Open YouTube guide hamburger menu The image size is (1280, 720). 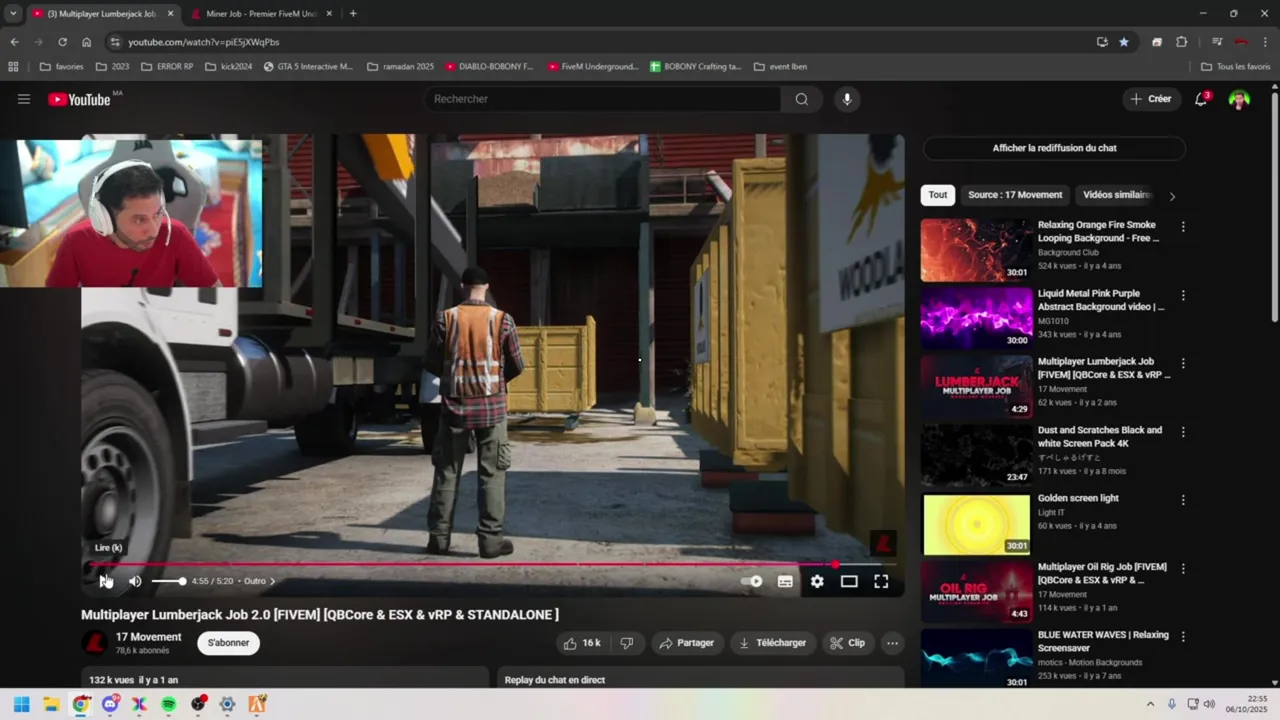pyautogui.click(x=24, y=99)
